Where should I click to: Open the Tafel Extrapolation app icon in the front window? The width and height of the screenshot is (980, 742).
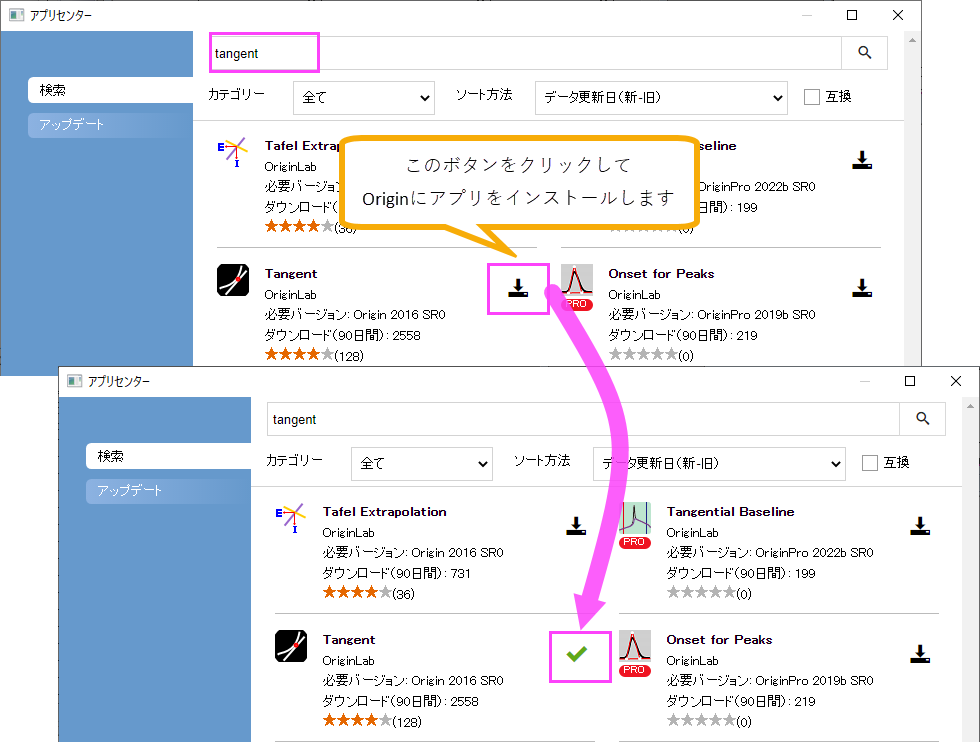tap(291, 519)
